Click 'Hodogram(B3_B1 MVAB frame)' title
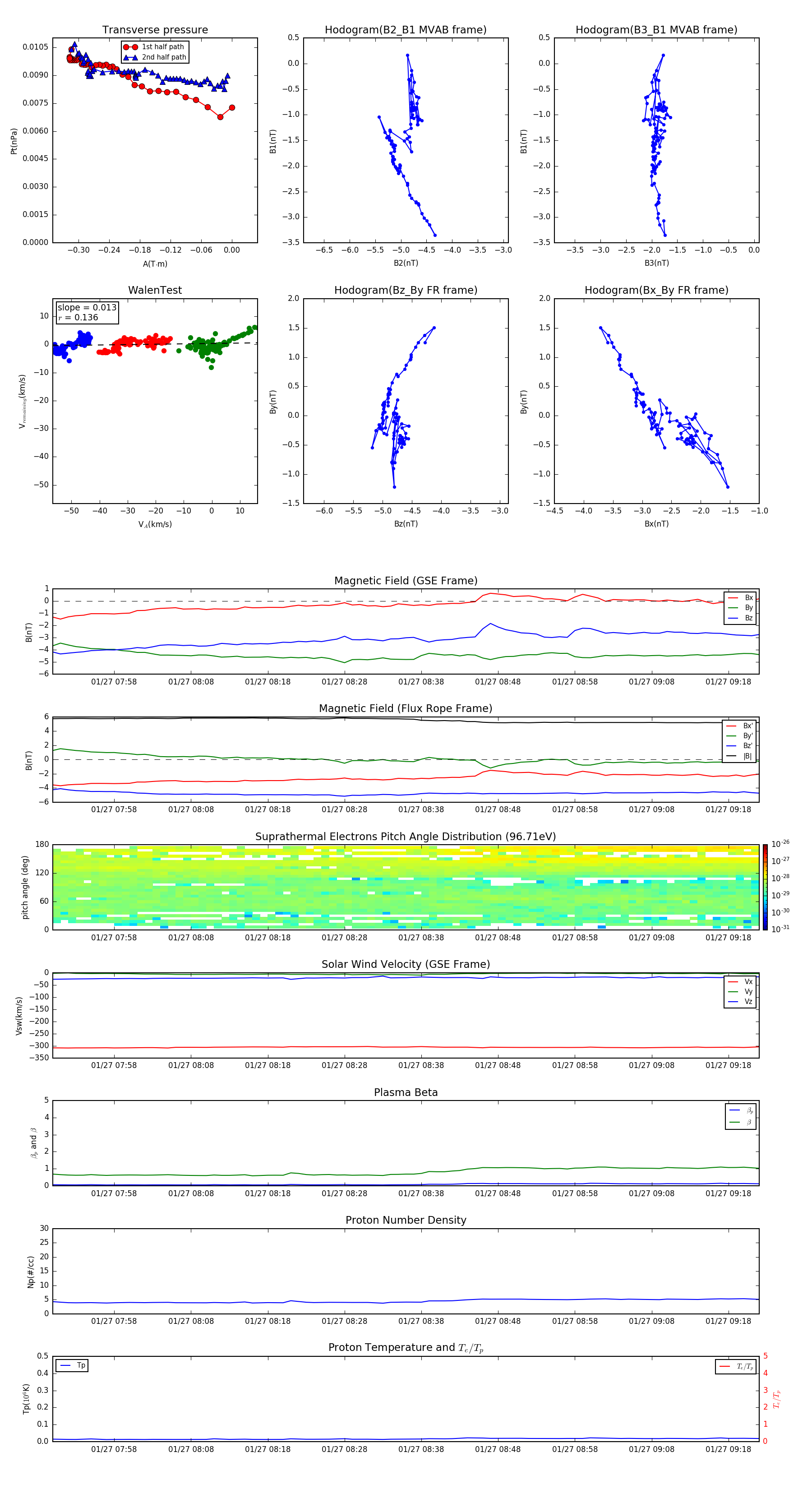 656,29
